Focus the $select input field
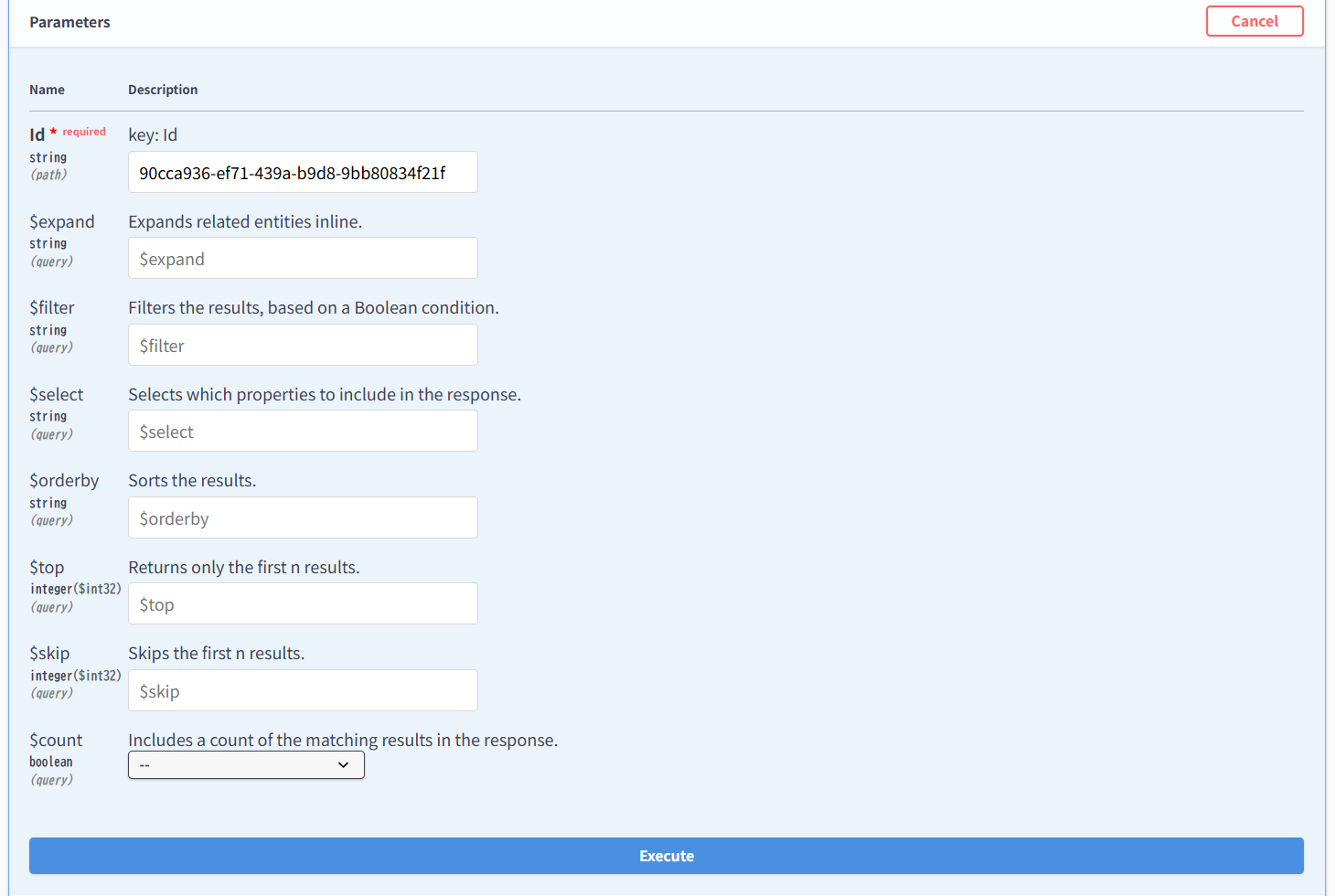 click(x=303, y=431)
